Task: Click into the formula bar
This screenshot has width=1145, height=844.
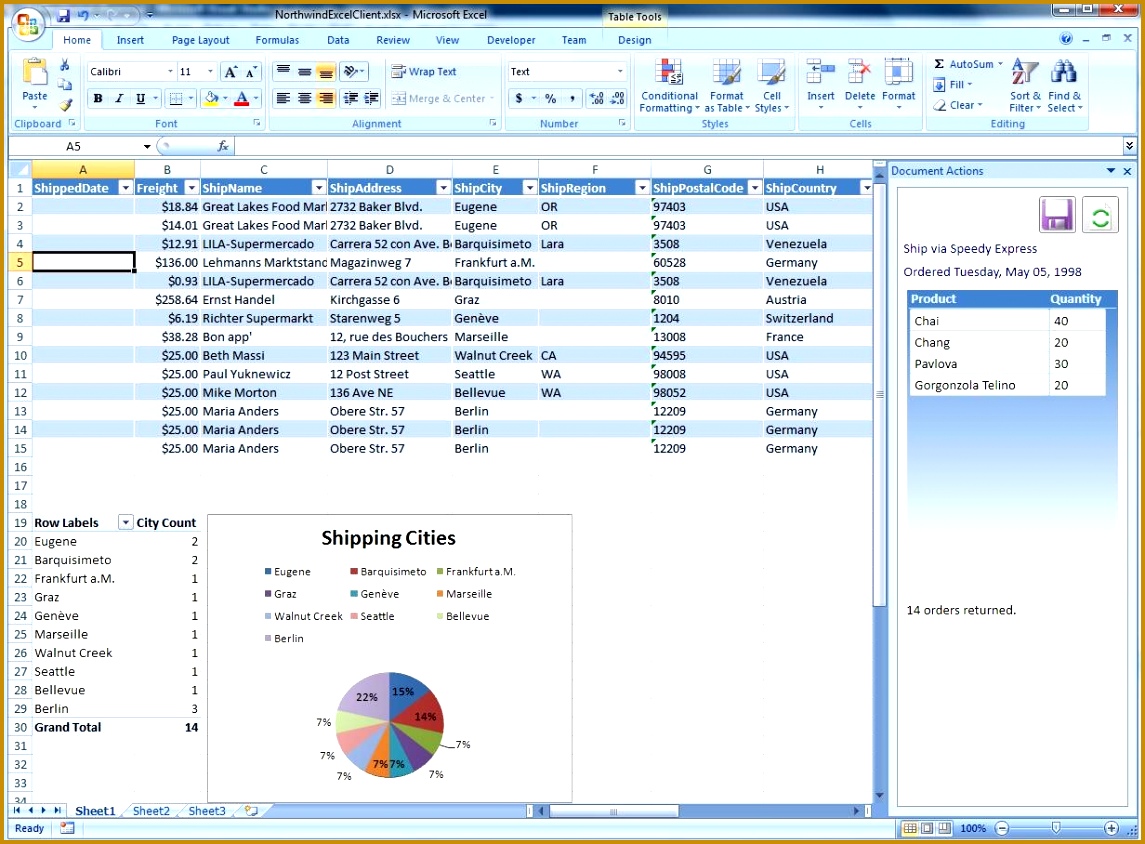Action: [x=679, y=147]
